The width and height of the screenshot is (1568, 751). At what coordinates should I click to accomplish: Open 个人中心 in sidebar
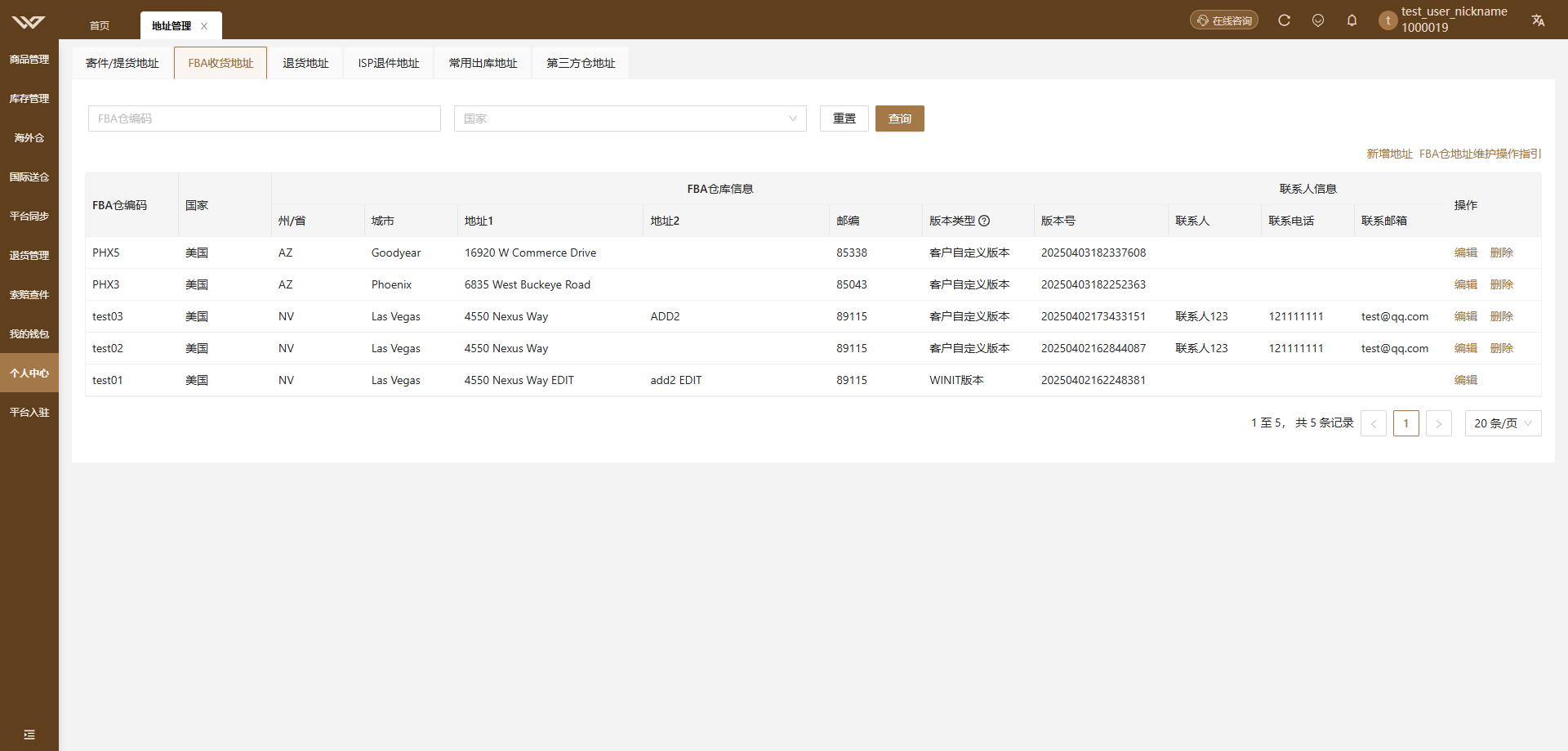point(29,373)
